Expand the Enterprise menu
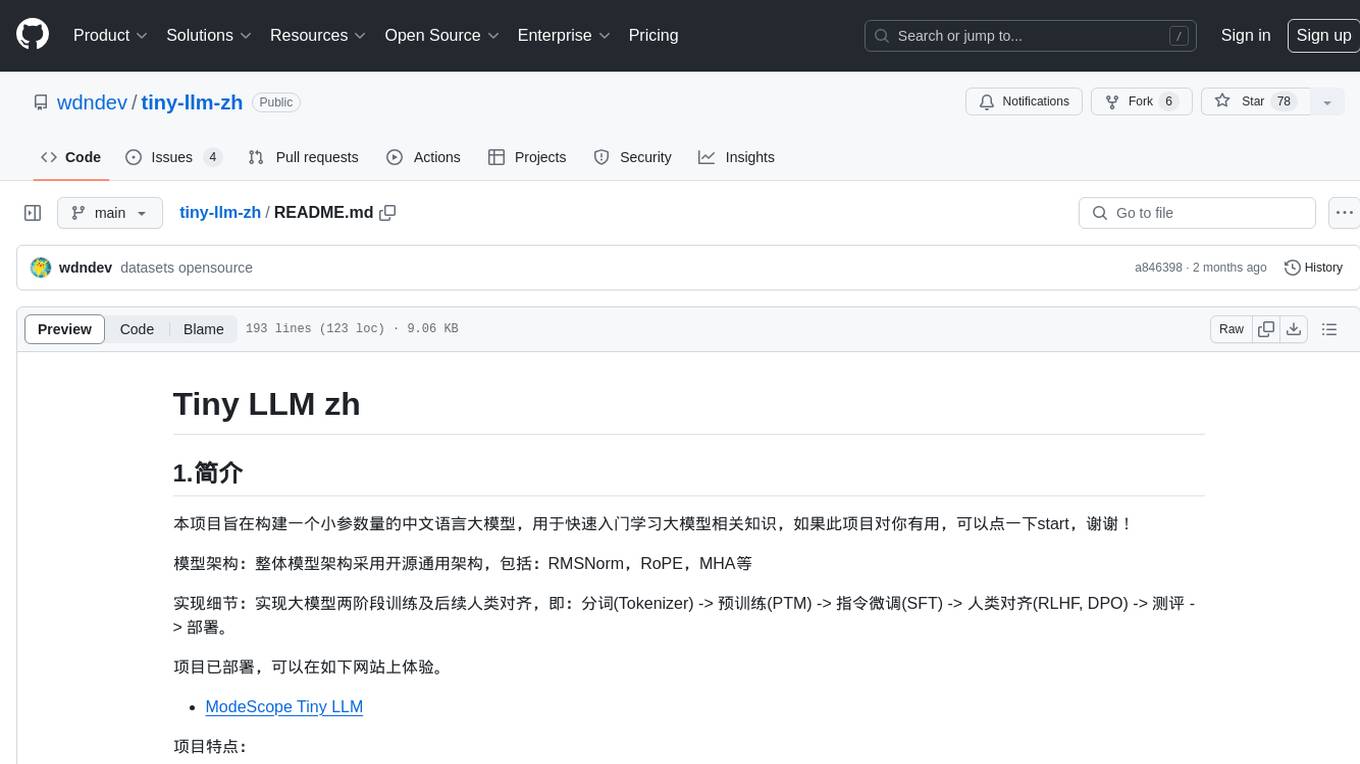Image resolution: width=1360 pixels, height=764 pixels. coord(564,35)
